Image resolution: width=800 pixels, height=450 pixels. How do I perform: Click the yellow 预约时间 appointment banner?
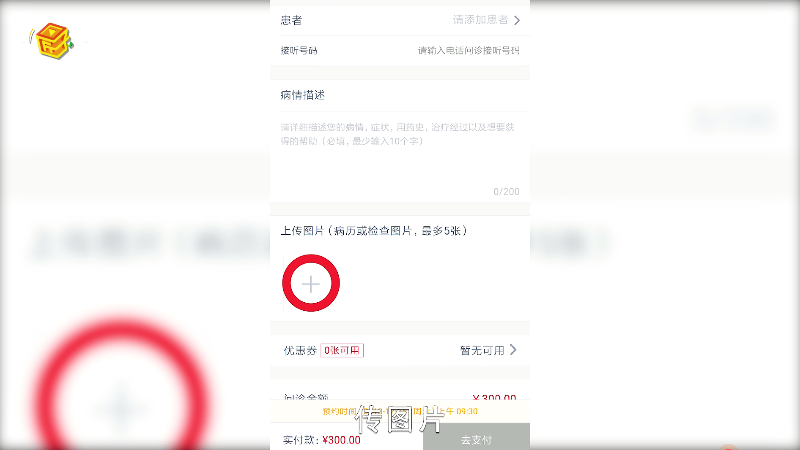400,411
